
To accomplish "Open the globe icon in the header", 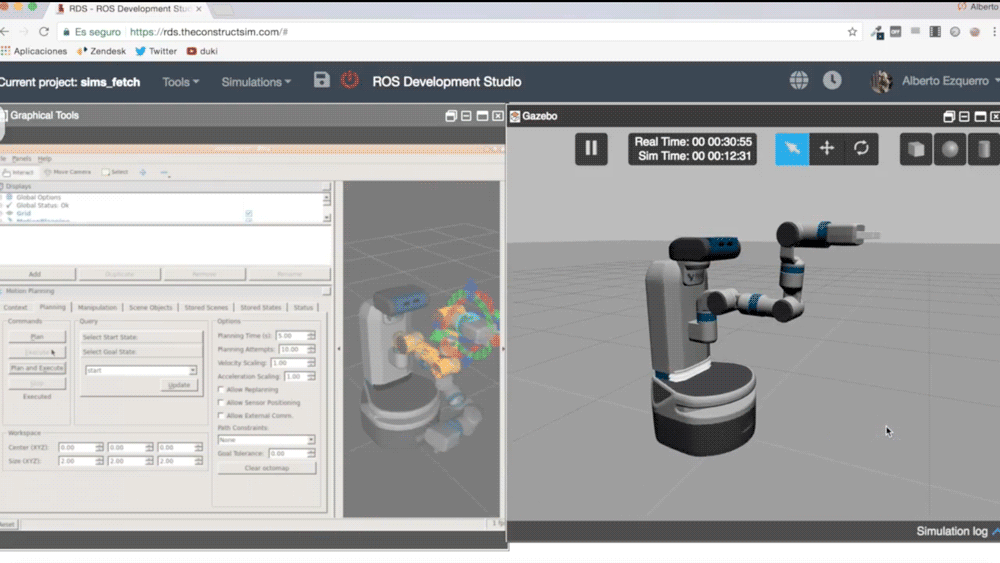I will coord(798,80).
